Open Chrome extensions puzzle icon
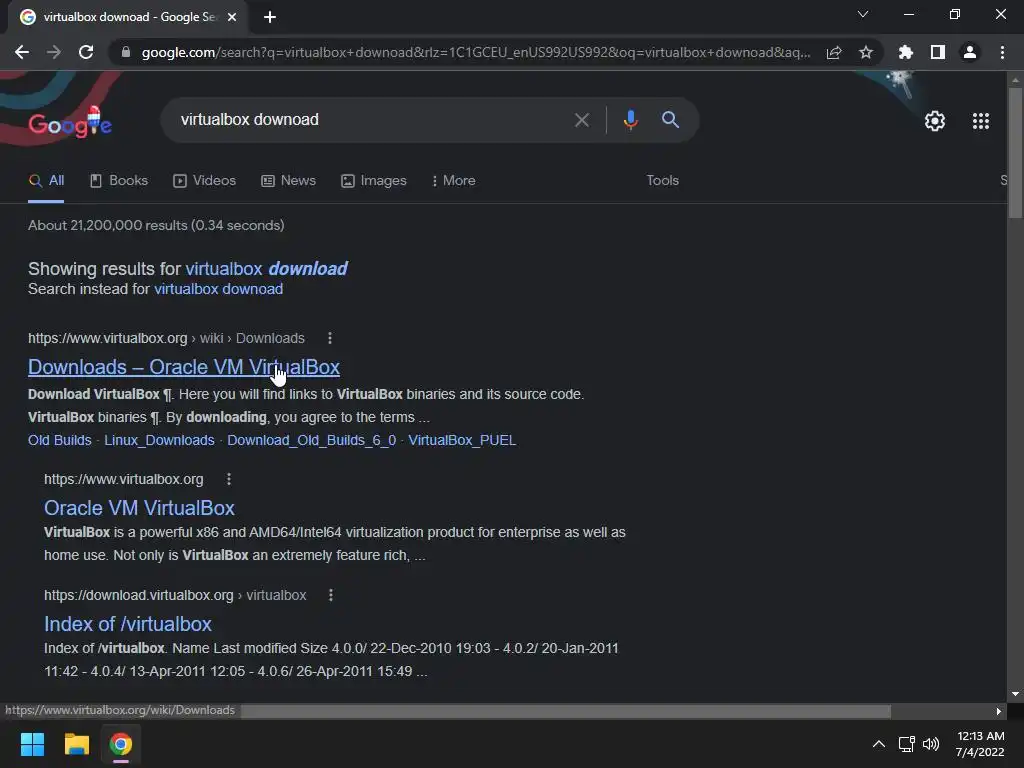 click(x=905, y=52)
